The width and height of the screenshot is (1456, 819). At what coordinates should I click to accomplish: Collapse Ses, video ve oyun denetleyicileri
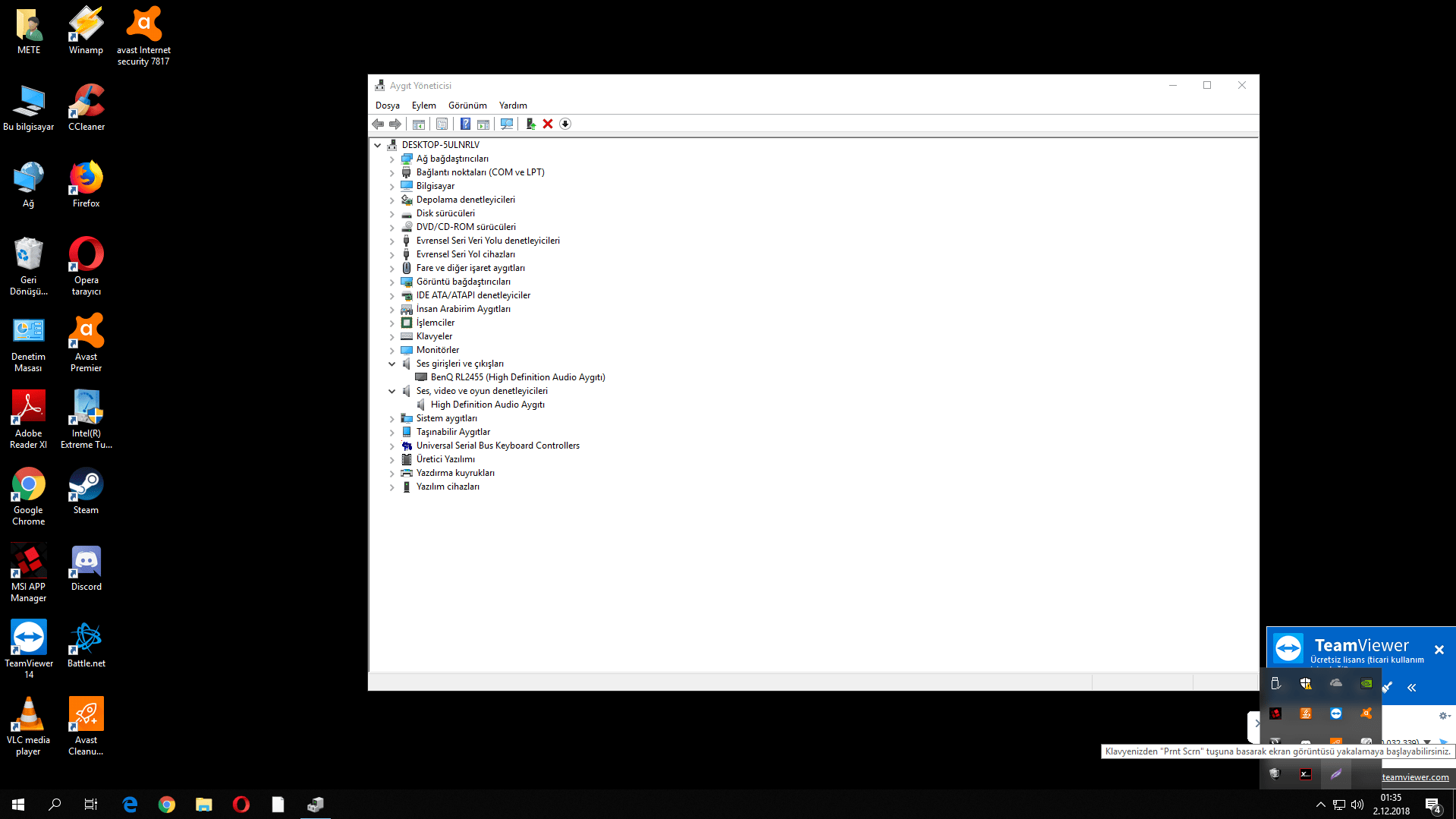tap(392, 392)
